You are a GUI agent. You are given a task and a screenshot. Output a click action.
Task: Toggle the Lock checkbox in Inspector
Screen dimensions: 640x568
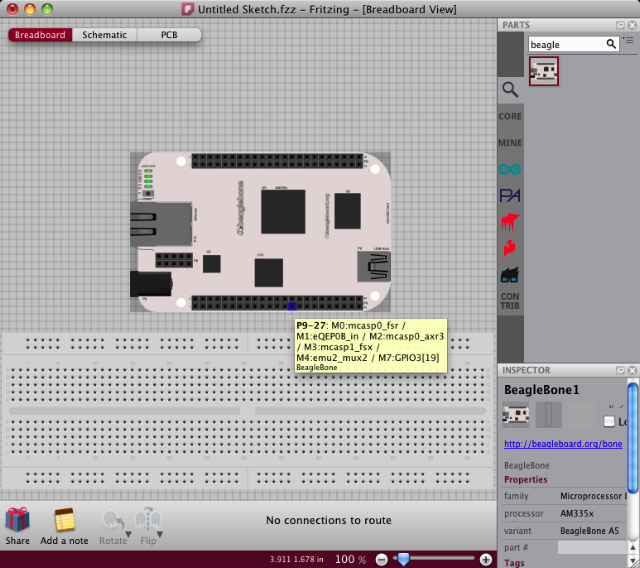[609, 421]
